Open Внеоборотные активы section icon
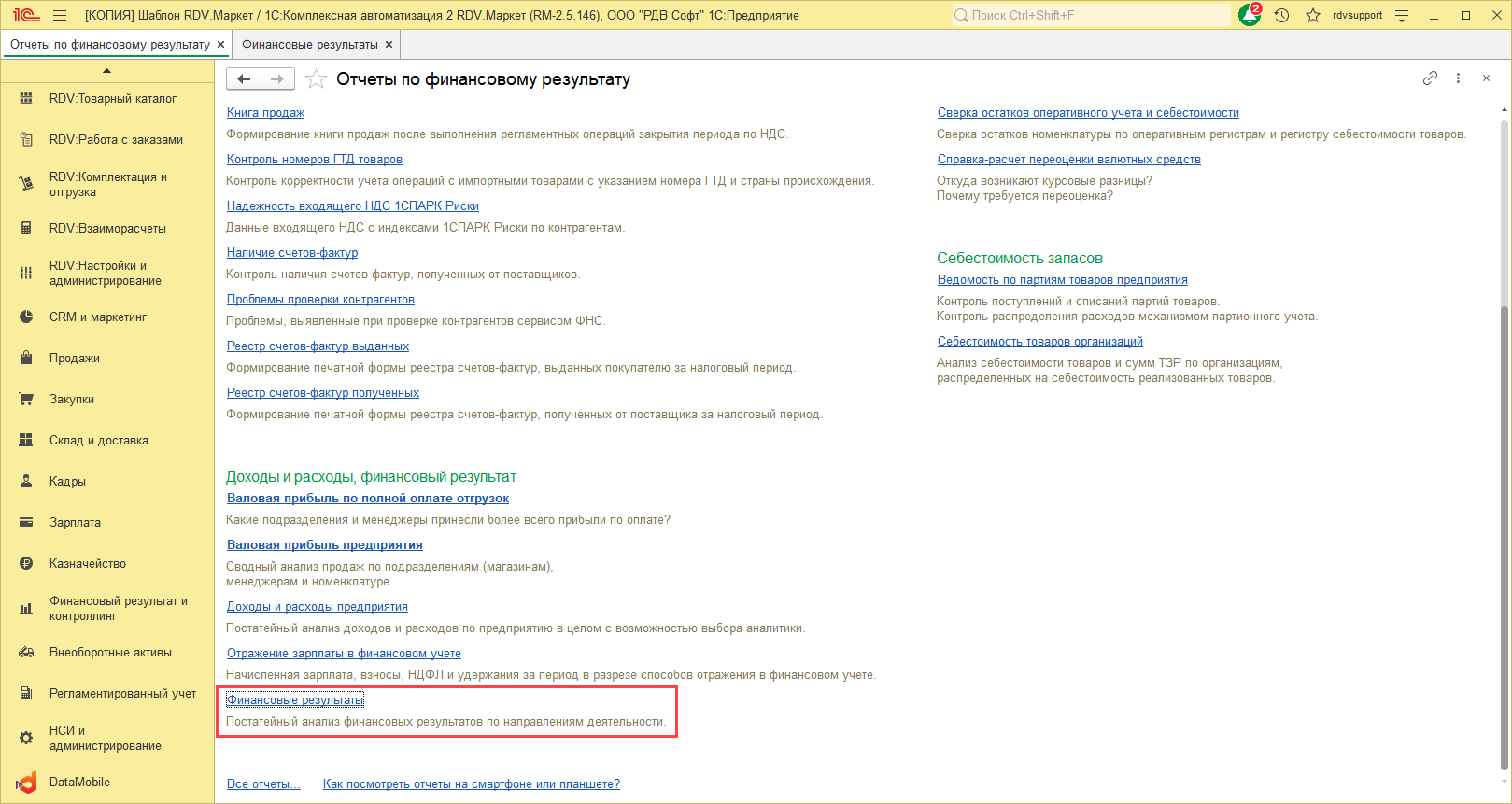This screenshot has width=1512, height=804. (26, 653)
